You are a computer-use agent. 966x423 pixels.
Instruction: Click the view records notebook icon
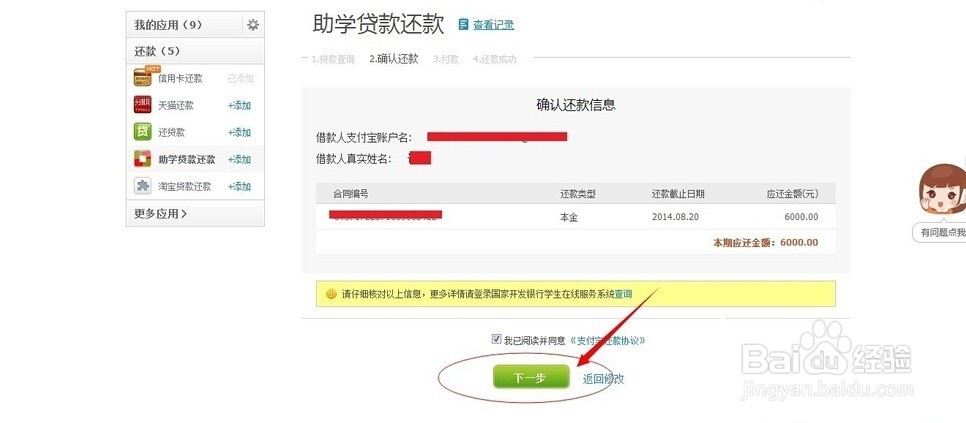464,25
